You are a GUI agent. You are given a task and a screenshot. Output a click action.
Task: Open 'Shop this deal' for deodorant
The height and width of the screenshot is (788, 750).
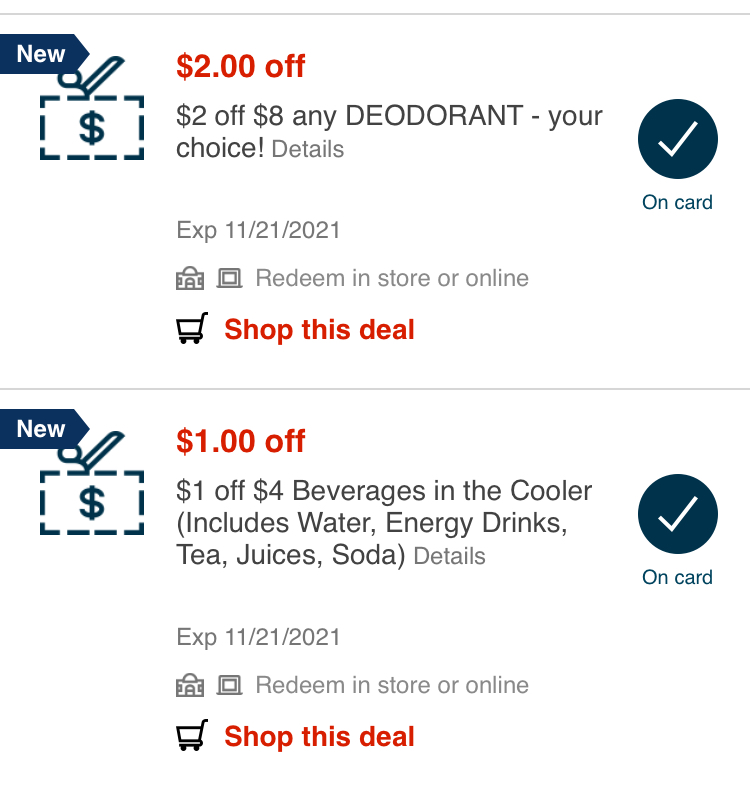[319, 330]
